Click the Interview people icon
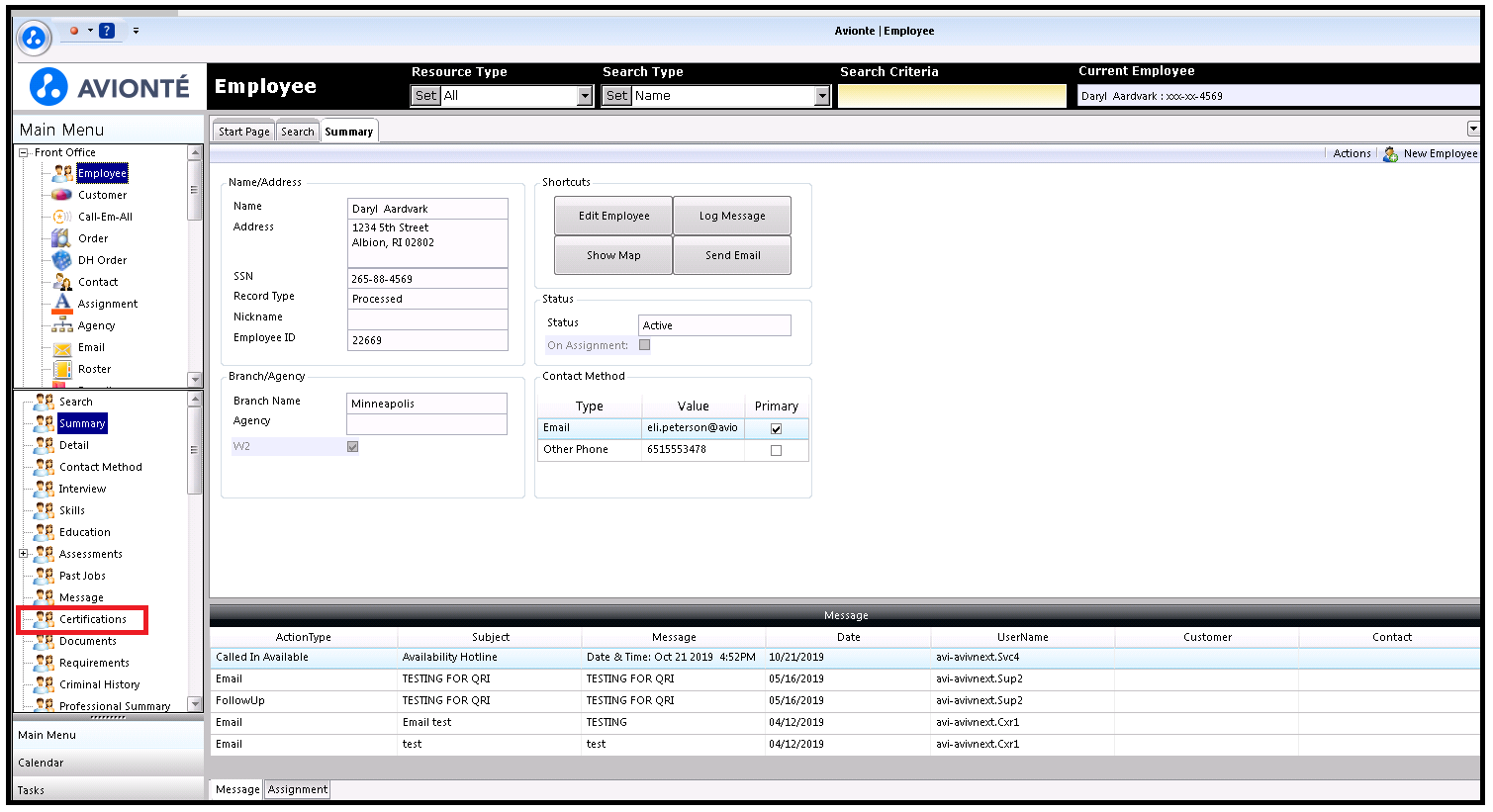 44,489
